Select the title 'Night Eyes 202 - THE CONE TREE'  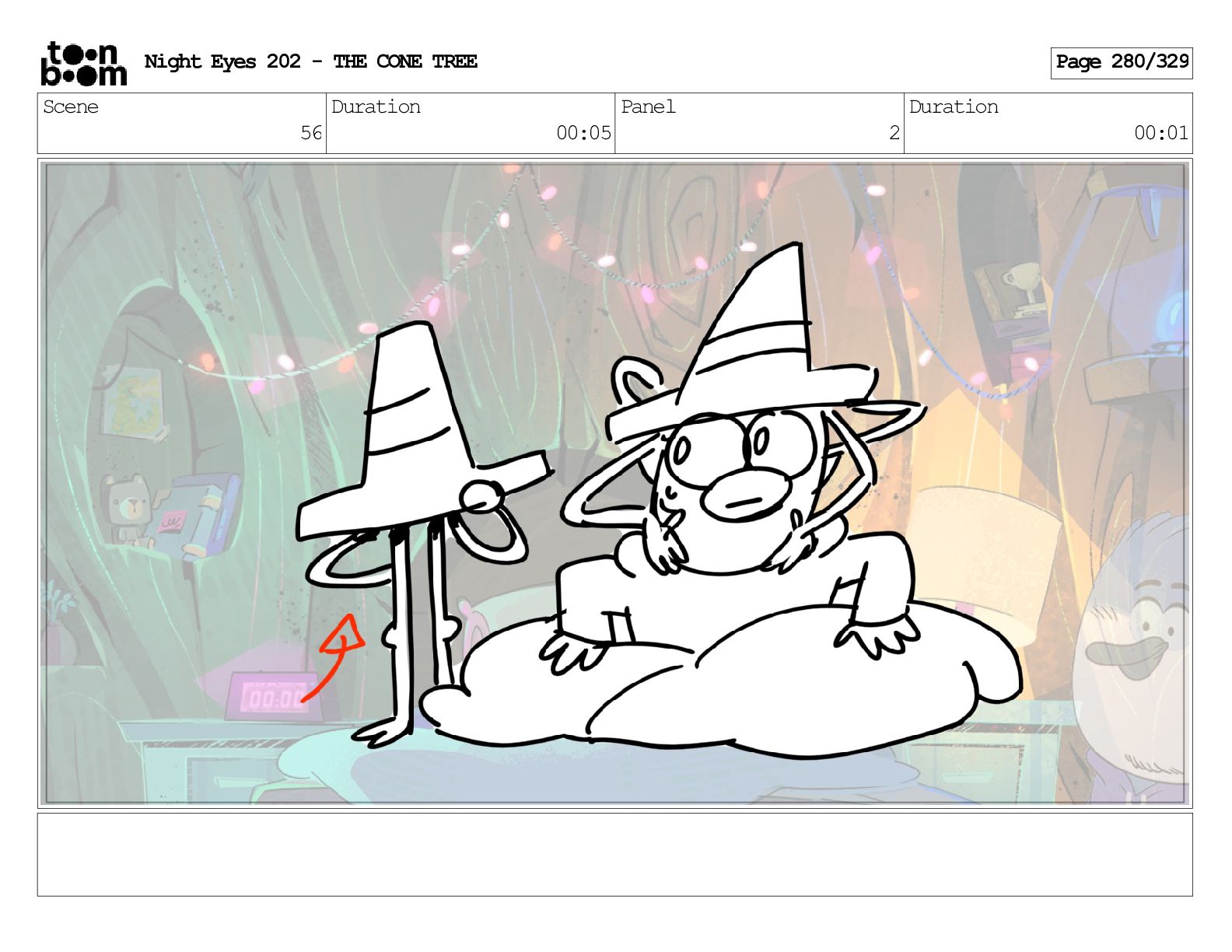tap(311, 61)
